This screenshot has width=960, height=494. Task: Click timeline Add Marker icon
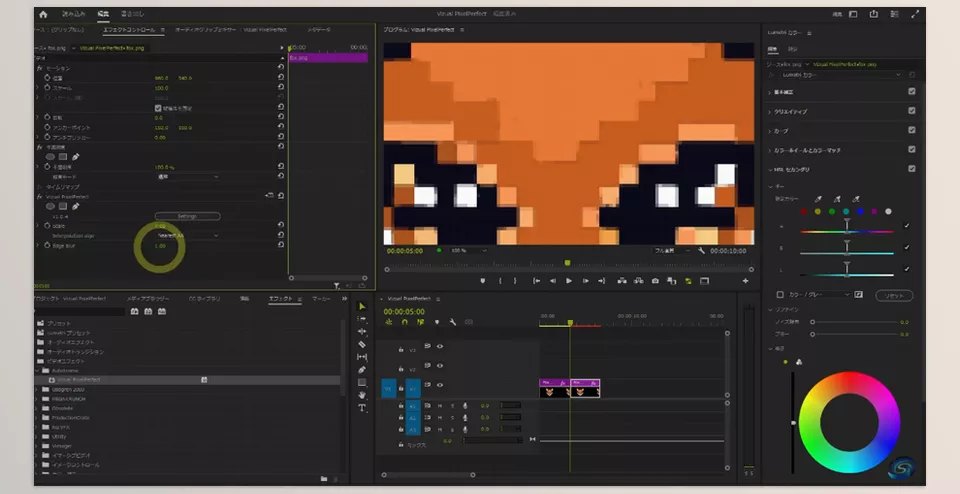[x=437, y=322]
